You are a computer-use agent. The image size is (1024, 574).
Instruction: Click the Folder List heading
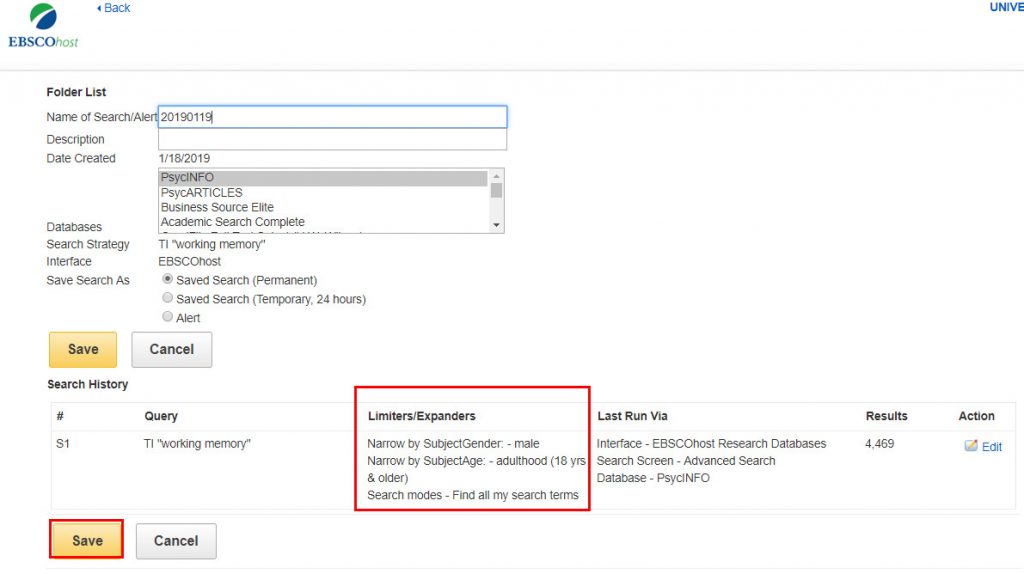(76, 92)
